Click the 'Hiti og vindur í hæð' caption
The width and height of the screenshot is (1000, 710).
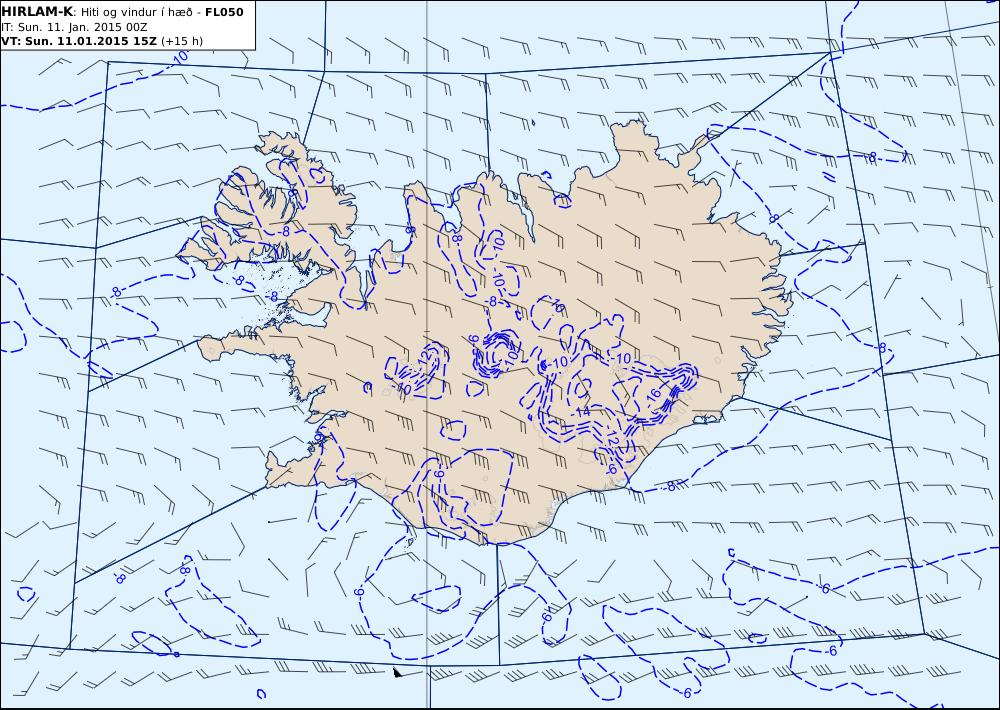pyautogui.click(x=136, y=12)
